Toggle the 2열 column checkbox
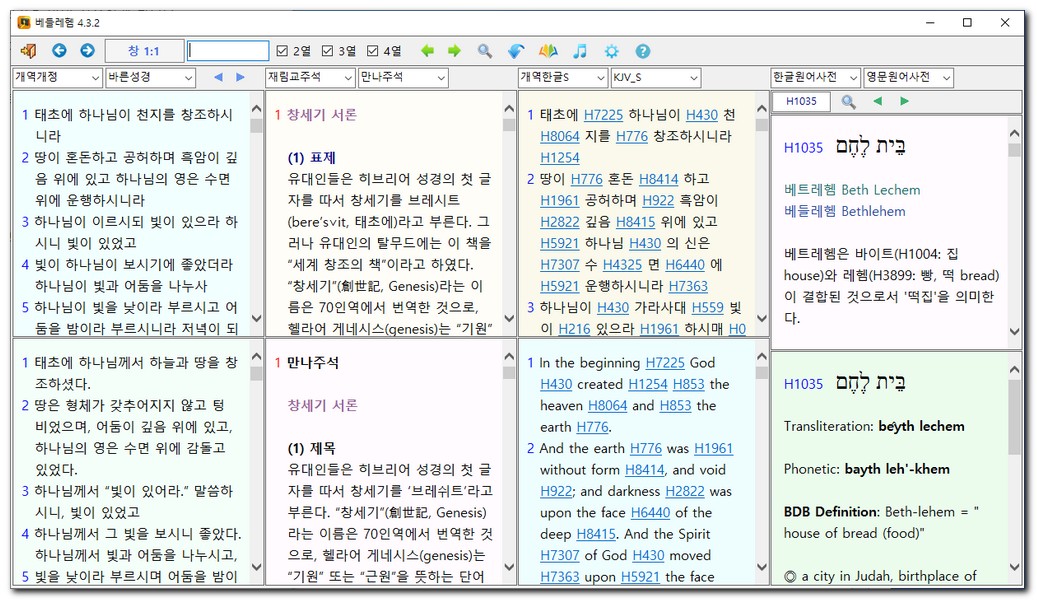This screenshot has width=1037, height=600. coord(282,51)
